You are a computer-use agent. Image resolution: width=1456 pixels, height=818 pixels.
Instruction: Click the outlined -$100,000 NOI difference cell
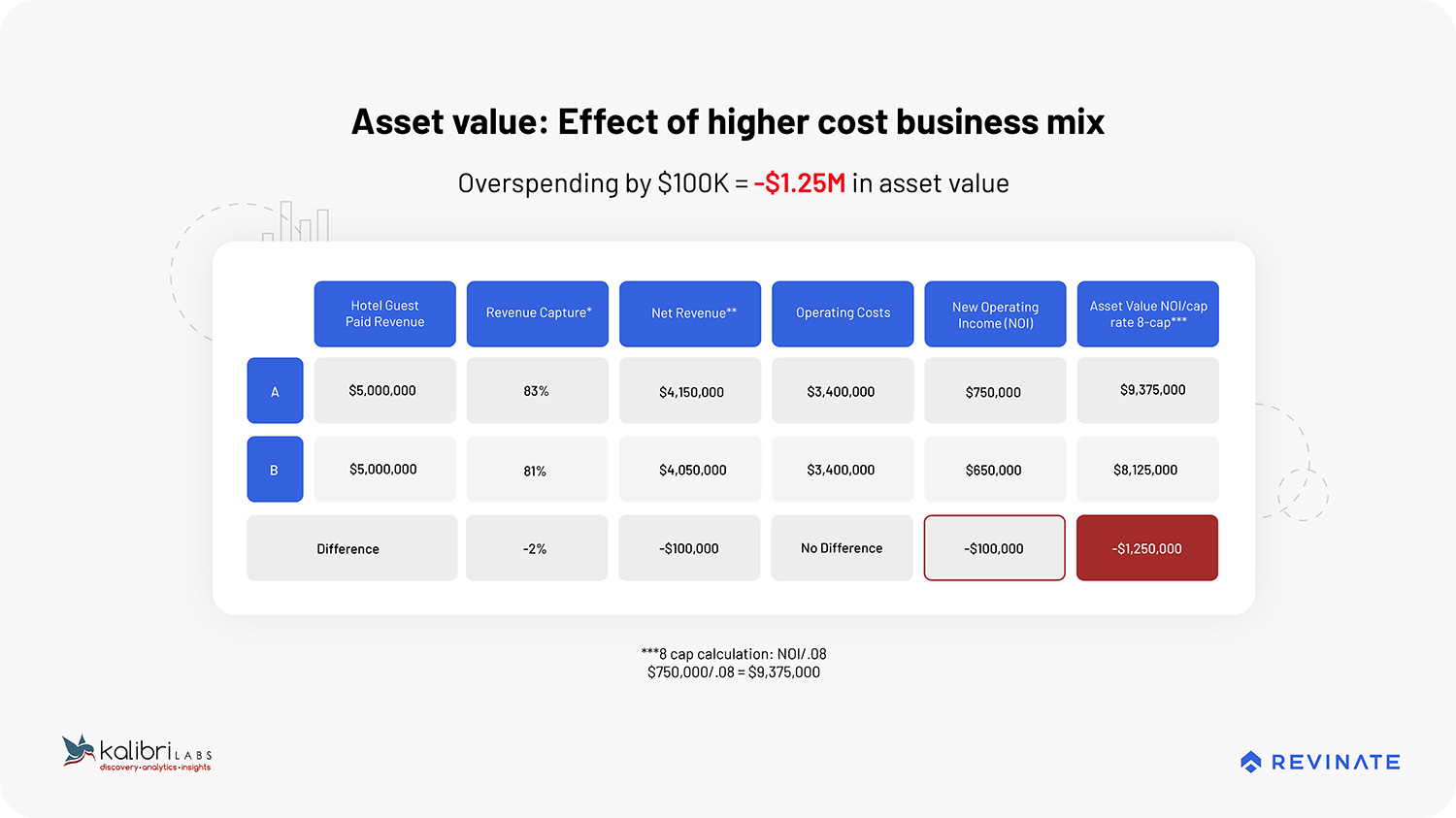tap(994, 548)
